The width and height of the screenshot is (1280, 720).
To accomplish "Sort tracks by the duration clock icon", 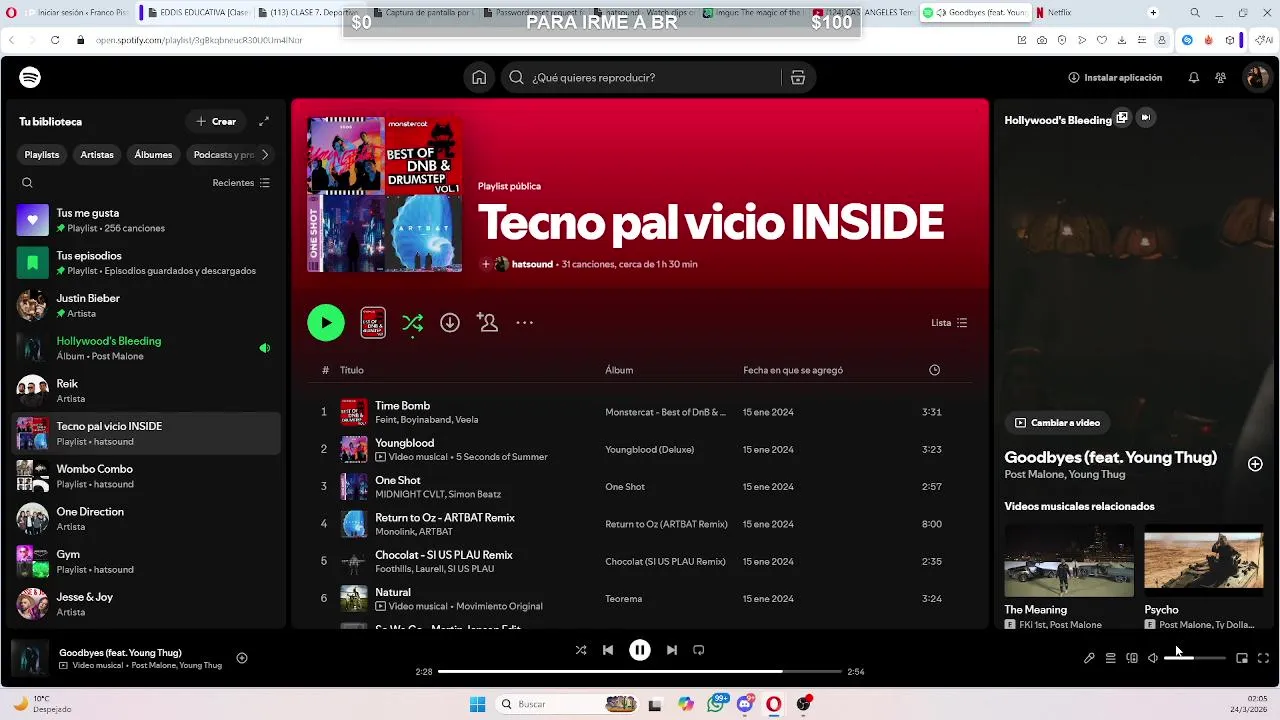I will pos(934,370).
